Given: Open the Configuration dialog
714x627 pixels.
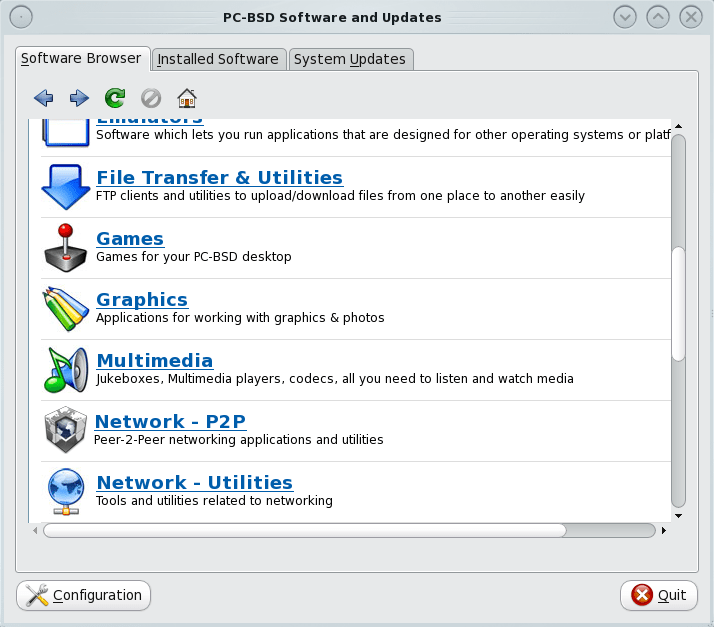Looking at the screenshot, I should (84, 595).
